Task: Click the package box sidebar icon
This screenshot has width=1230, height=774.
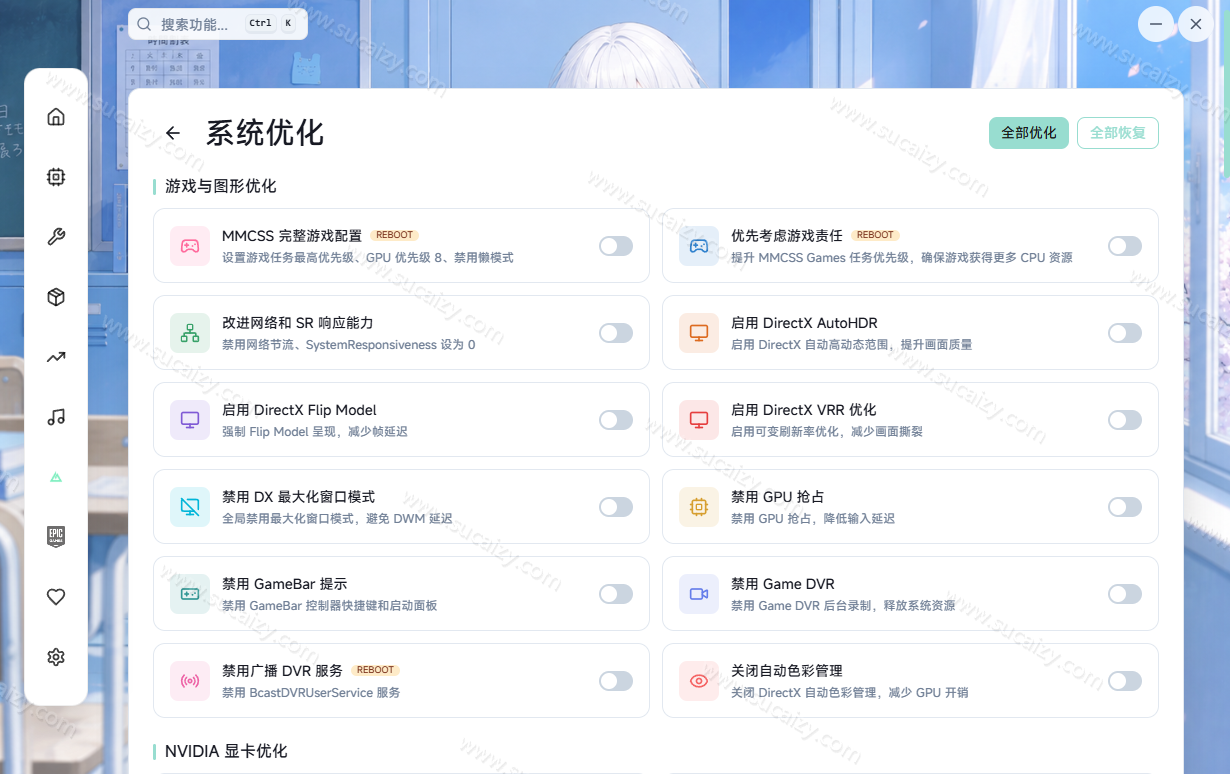Action: click(x=56, y=297)
